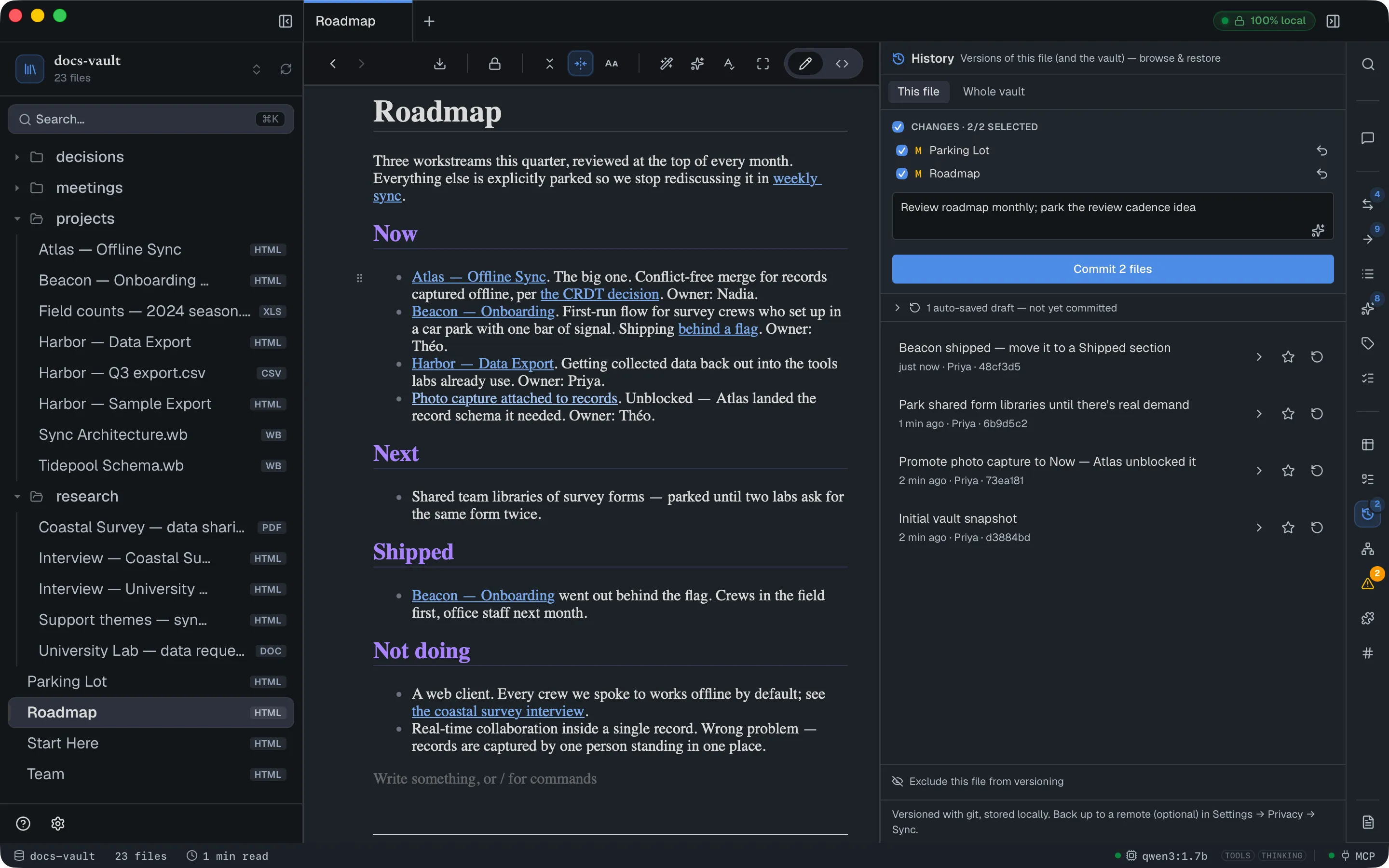The width and height of the screenshot is (1389, 868).
Task: Open the docs-vault switcher chevrons
Action: click(257, 69)
